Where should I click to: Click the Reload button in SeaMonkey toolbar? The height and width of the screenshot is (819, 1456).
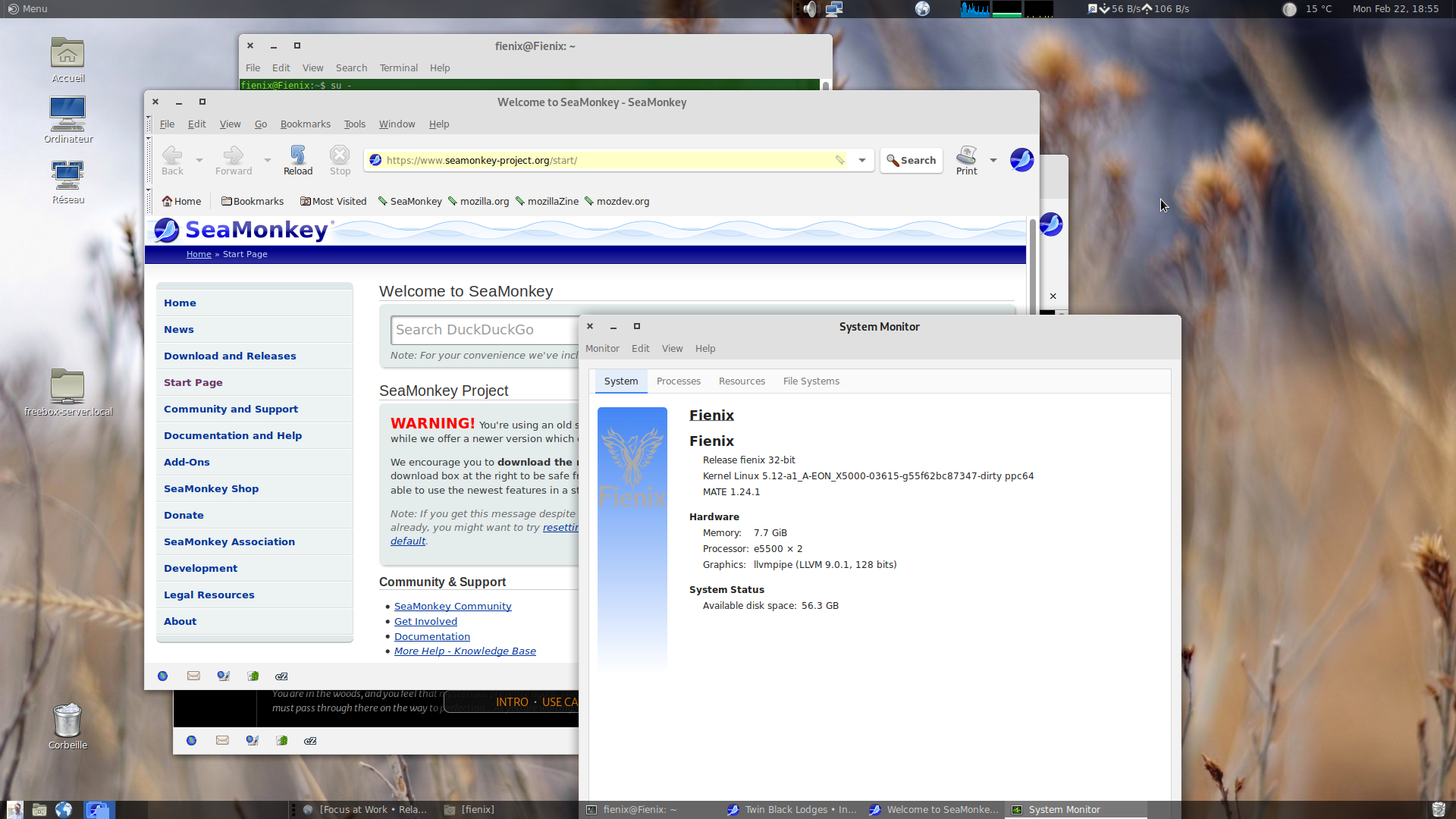297,160
